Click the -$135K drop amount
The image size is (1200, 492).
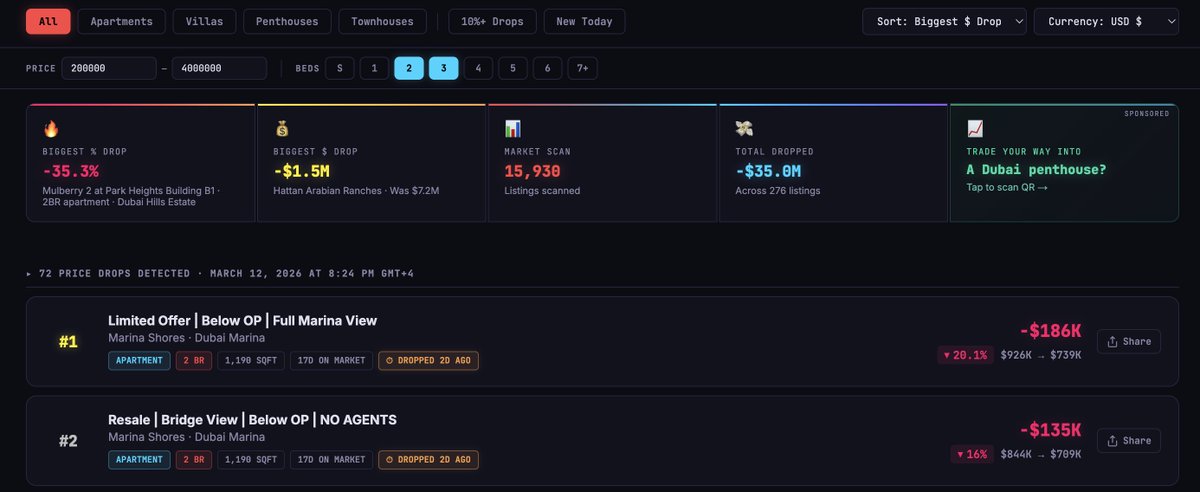[x=1050, y=429]
